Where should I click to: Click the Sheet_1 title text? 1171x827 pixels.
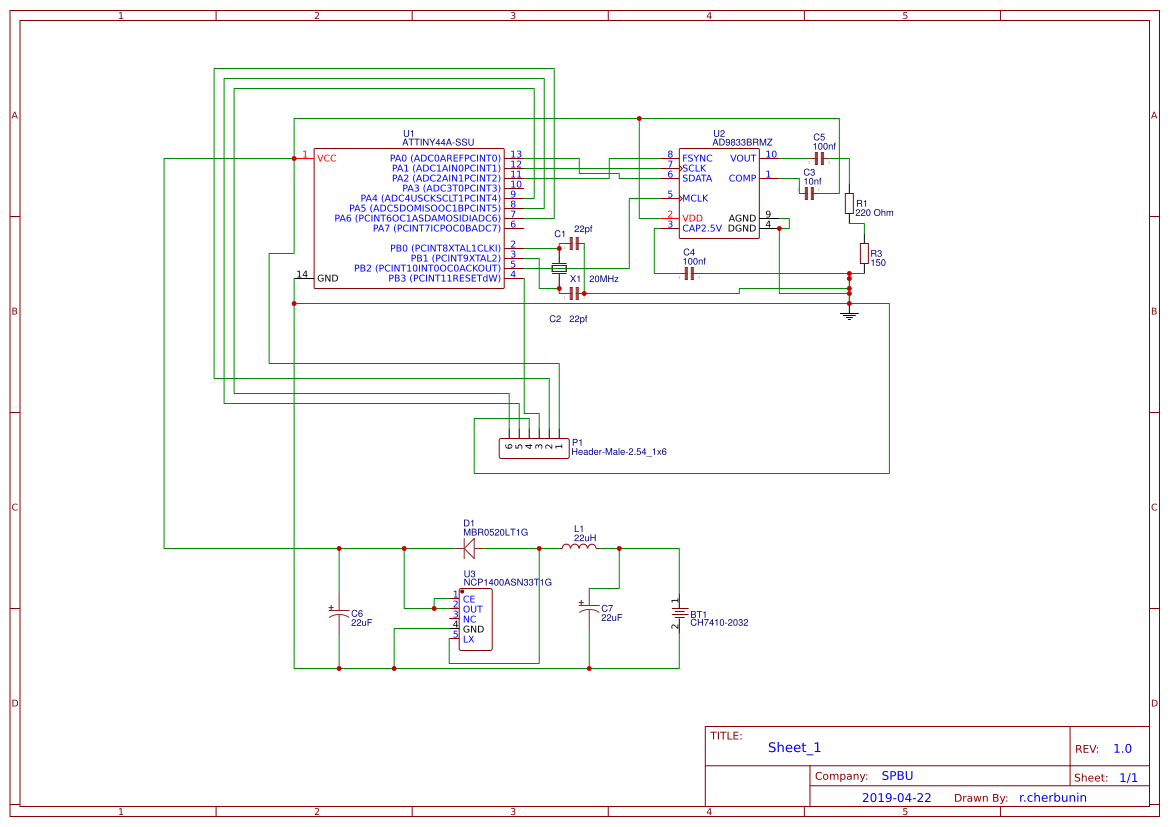point(794,747)
